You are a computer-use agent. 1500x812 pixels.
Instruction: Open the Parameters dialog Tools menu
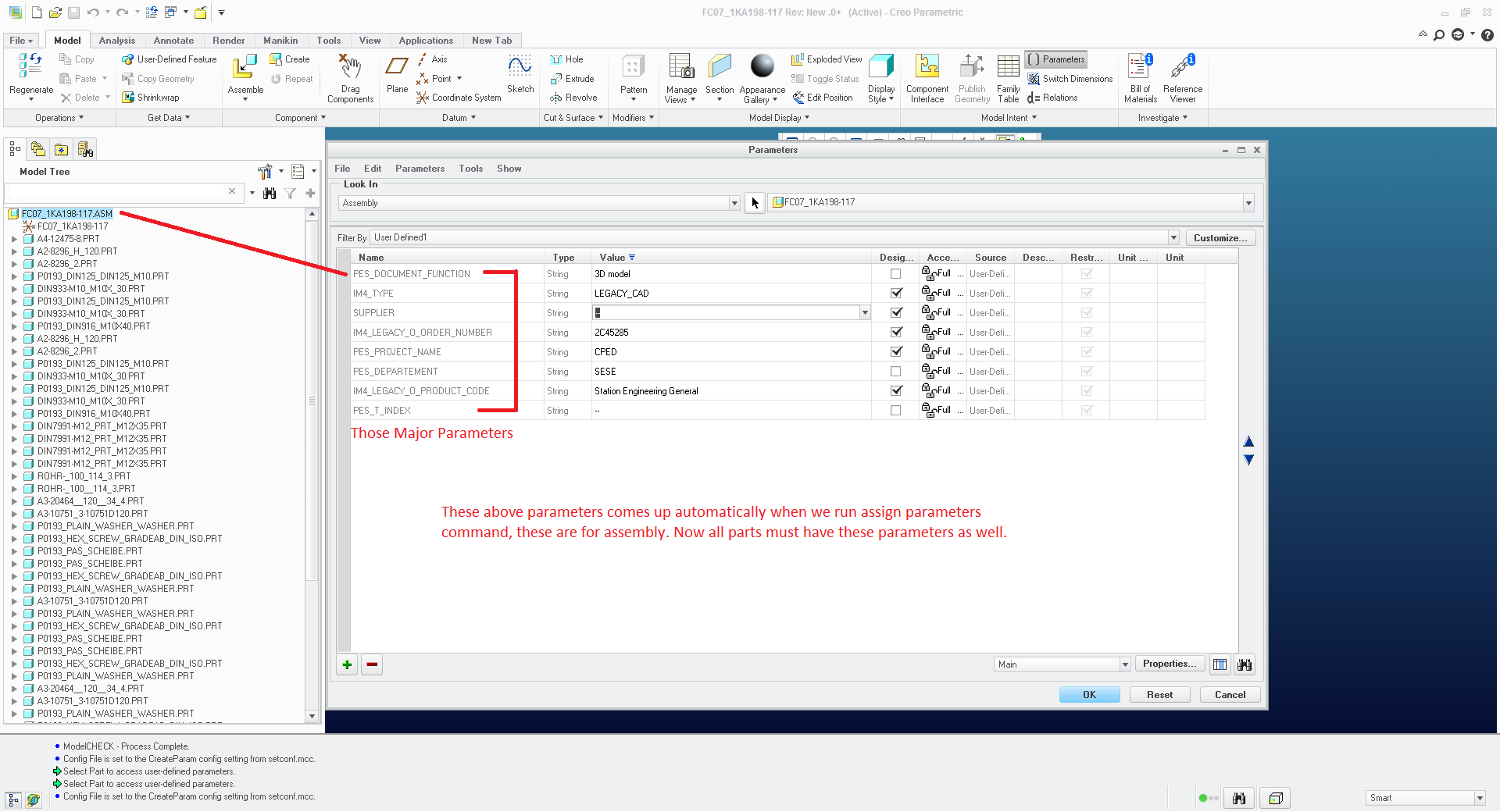(x=470, y=169)
